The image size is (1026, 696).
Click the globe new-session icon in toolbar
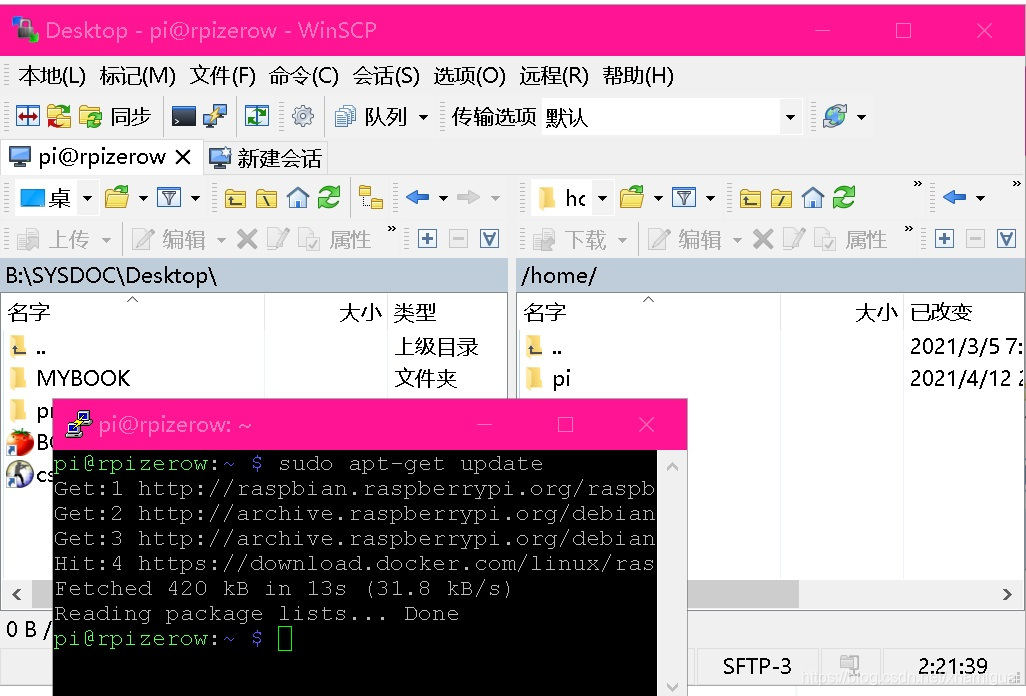click(x=835, y=116)
